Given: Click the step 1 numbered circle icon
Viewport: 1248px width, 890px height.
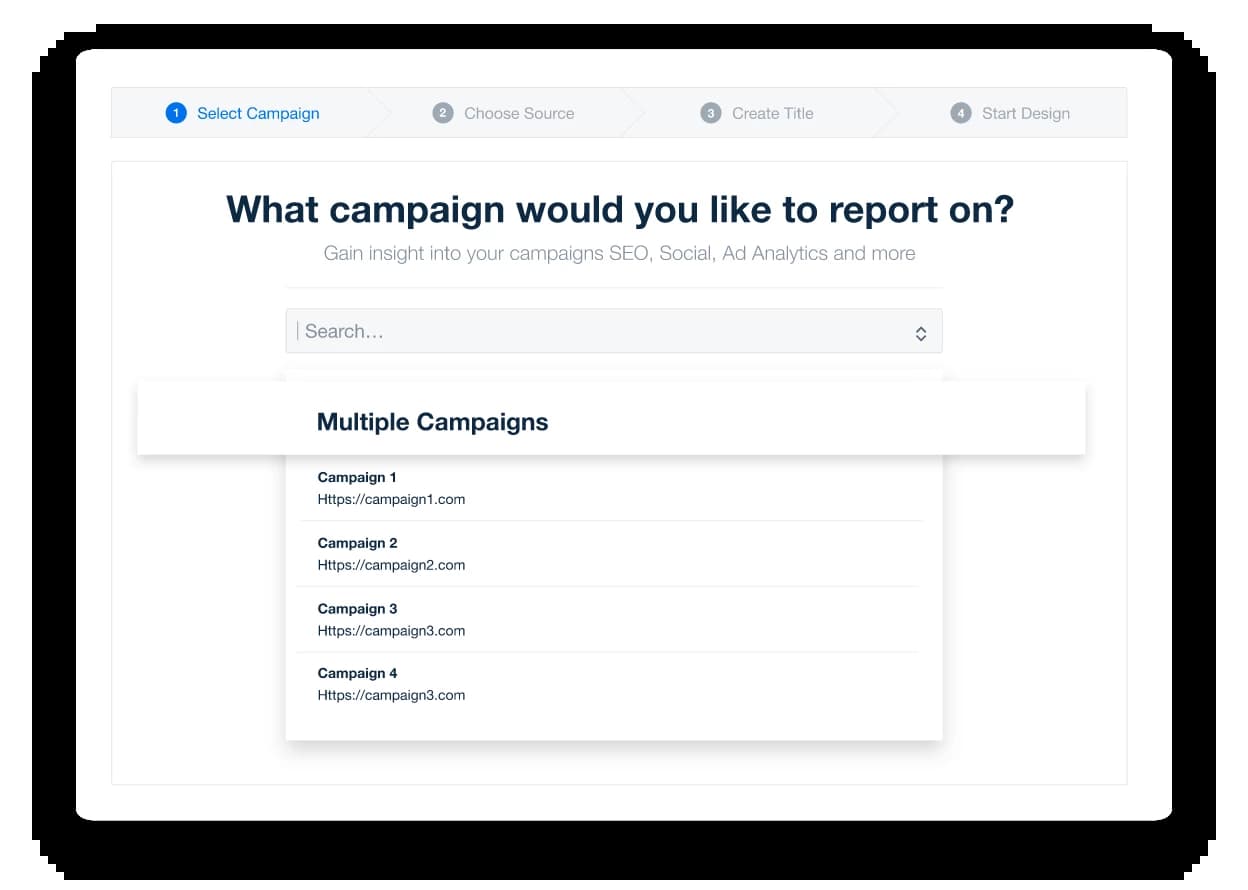Looking at the screenshot, I should (x=176, y=113).
